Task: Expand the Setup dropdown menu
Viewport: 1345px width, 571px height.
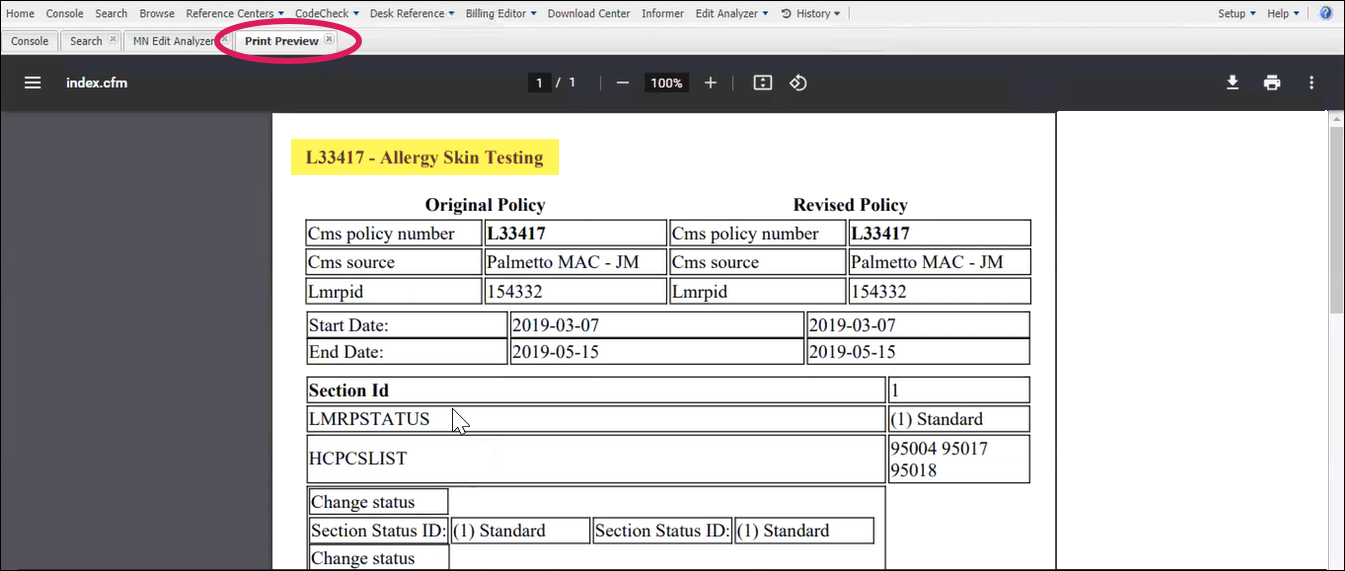Action: tap(1237, 13)
